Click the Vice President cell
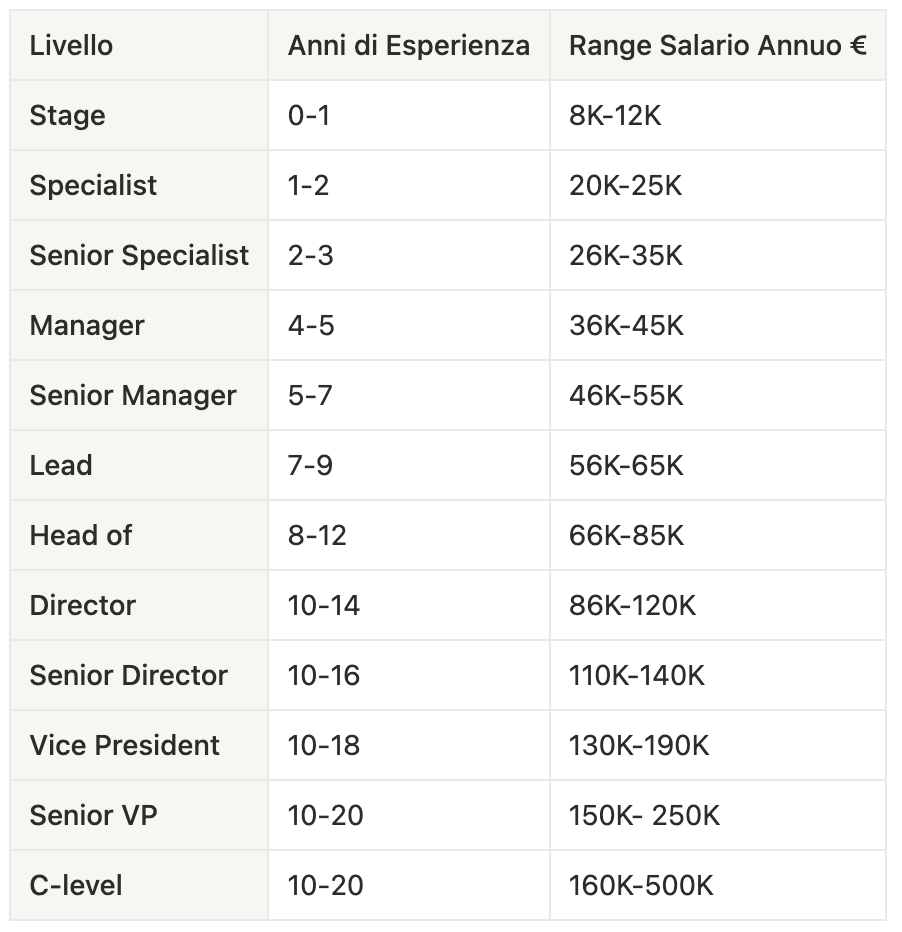Screen dimensions: 902x932 click(x=125, y=746)
